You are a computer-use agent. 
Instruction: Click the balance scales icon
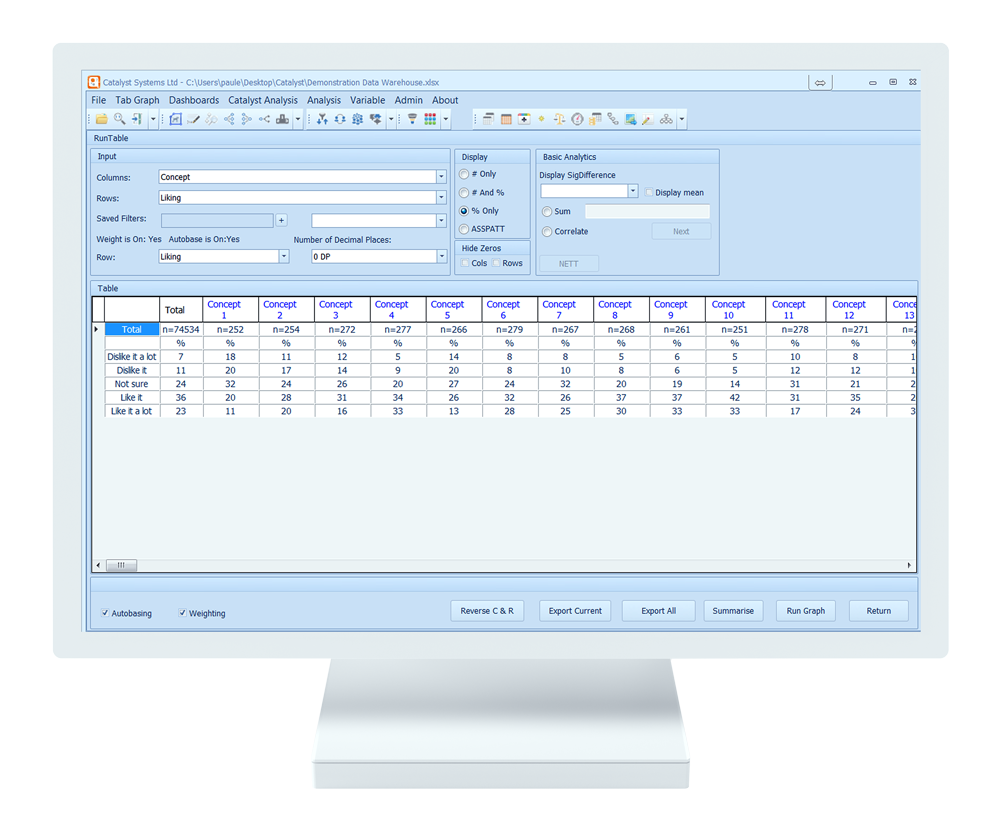coord(559,119)
